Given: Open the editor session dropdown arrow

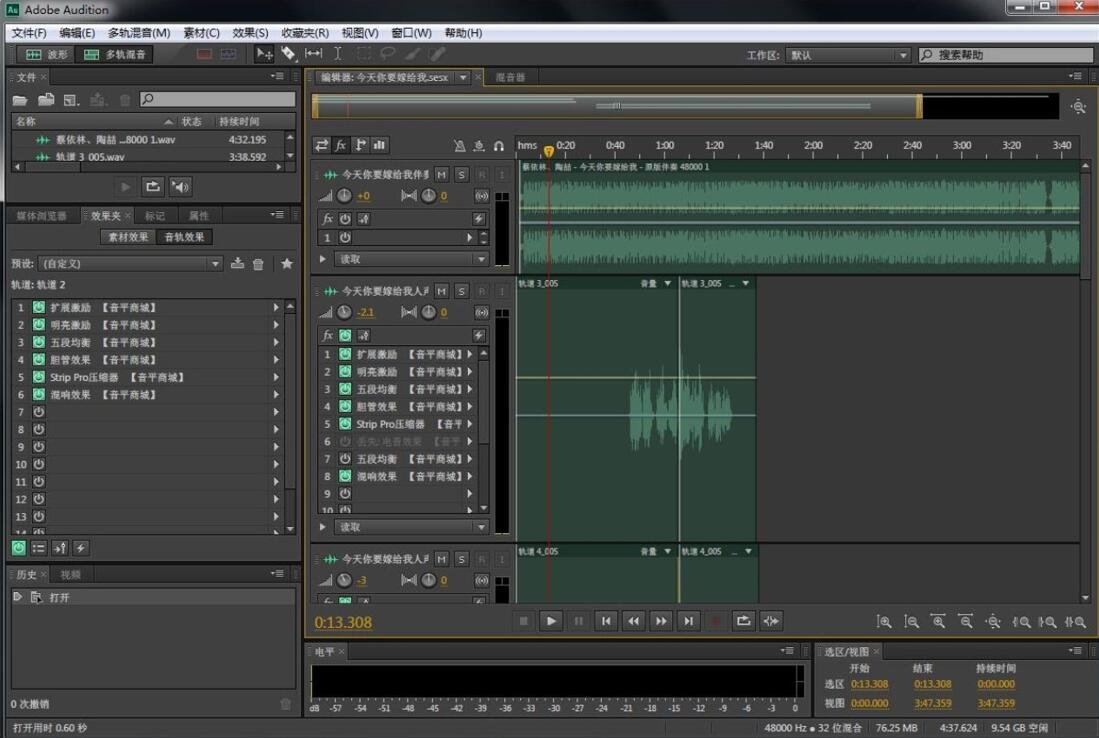Looking at the screenshot, I should (x=463, y=77).
